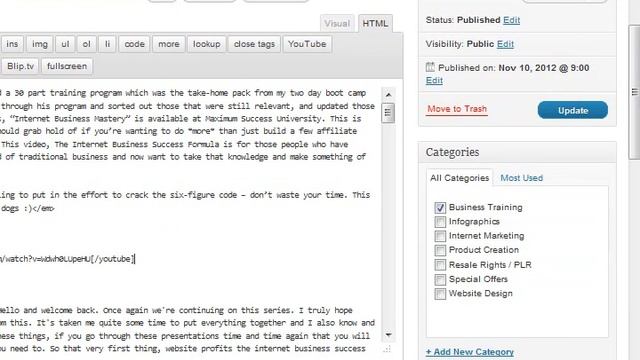Insert a code tag
640x360 pixels.
point(134,44)
